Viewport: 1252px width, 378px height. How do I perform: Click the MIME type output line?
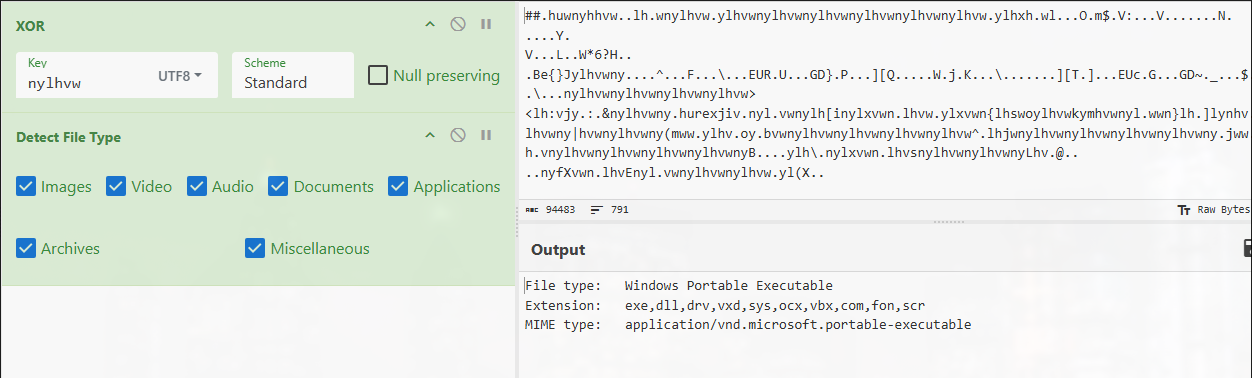[x=748, y=325]
